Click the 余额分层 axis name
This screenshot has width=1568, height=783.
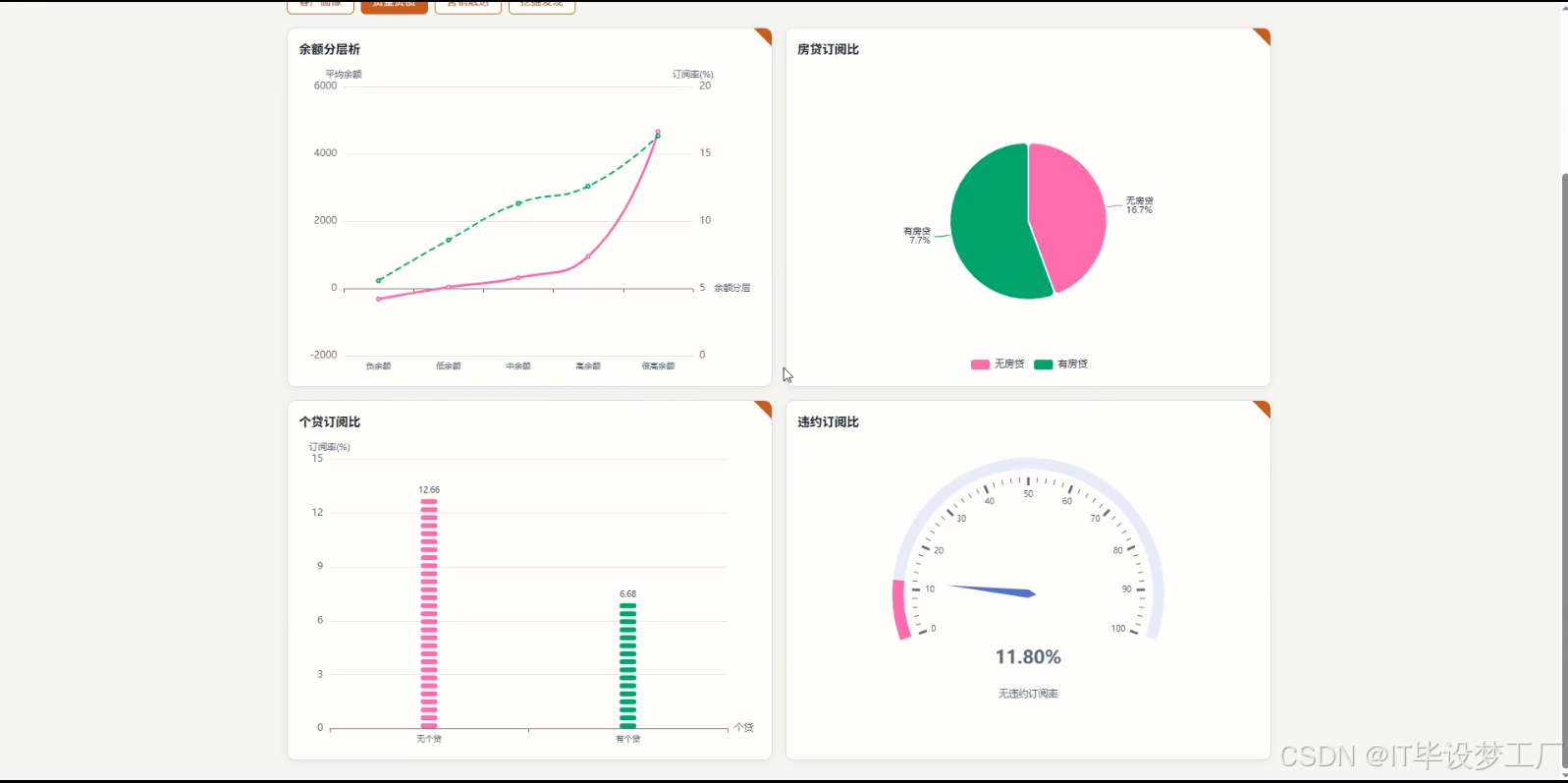click(x=732, y=288)
